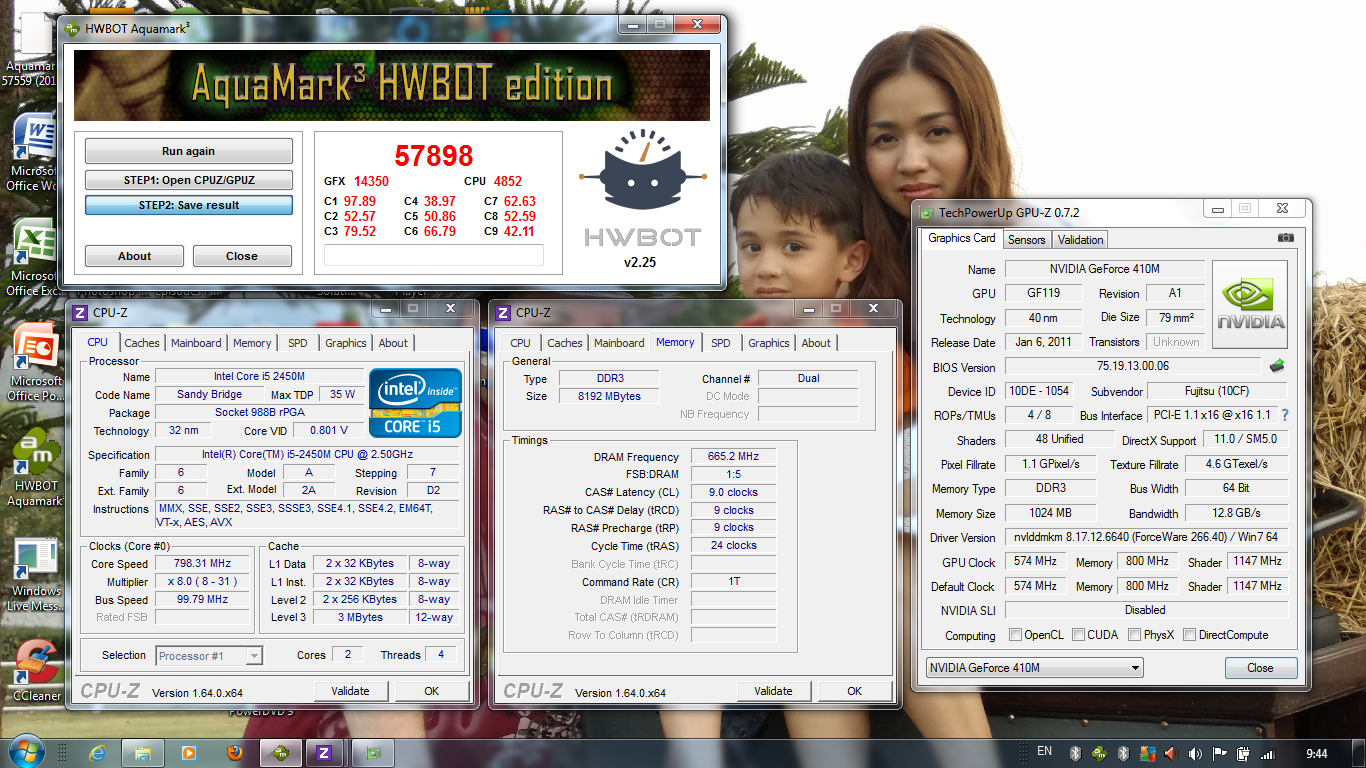1366x768 pixels.
Task: Click the EN language indicator in taskbar
Action: (1044, 751)
